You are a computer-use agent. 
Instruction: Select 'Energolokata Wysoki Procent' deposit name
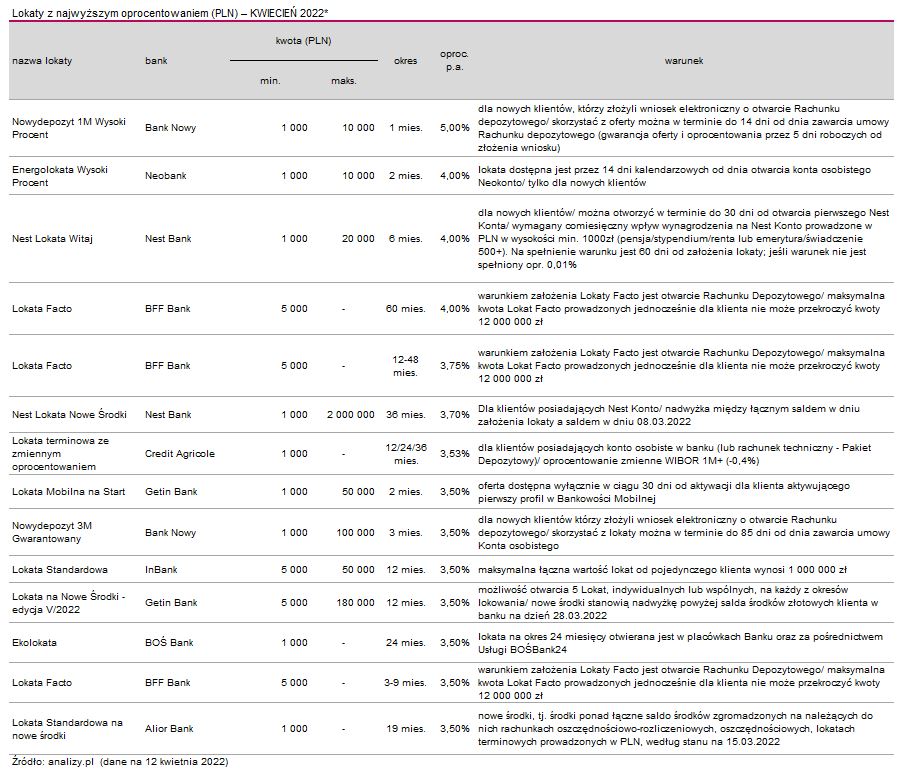(x=60, y=176)
